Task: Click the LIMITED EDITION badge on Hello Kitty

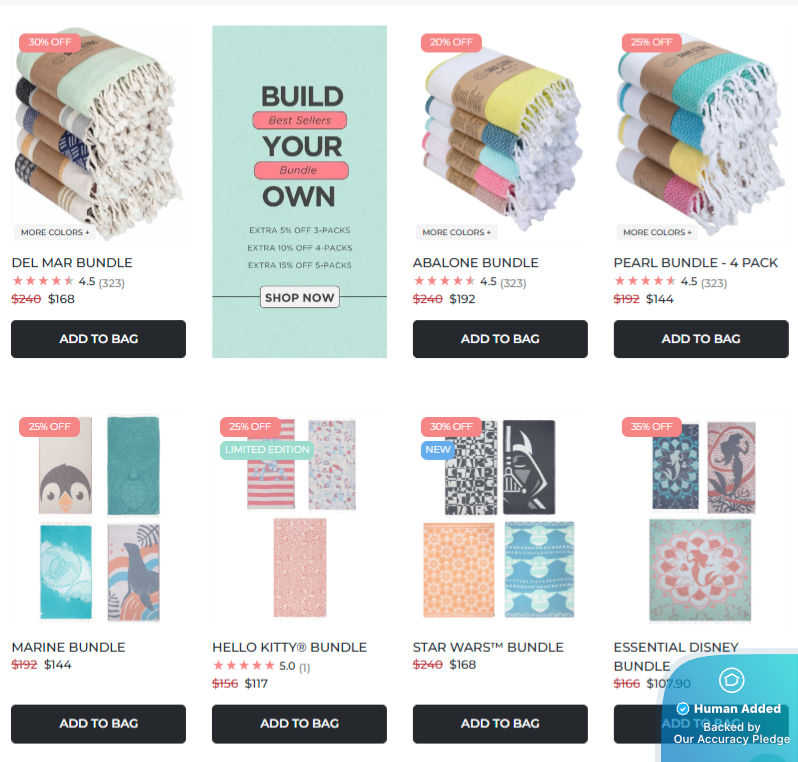Action: (x=267, y=450)
